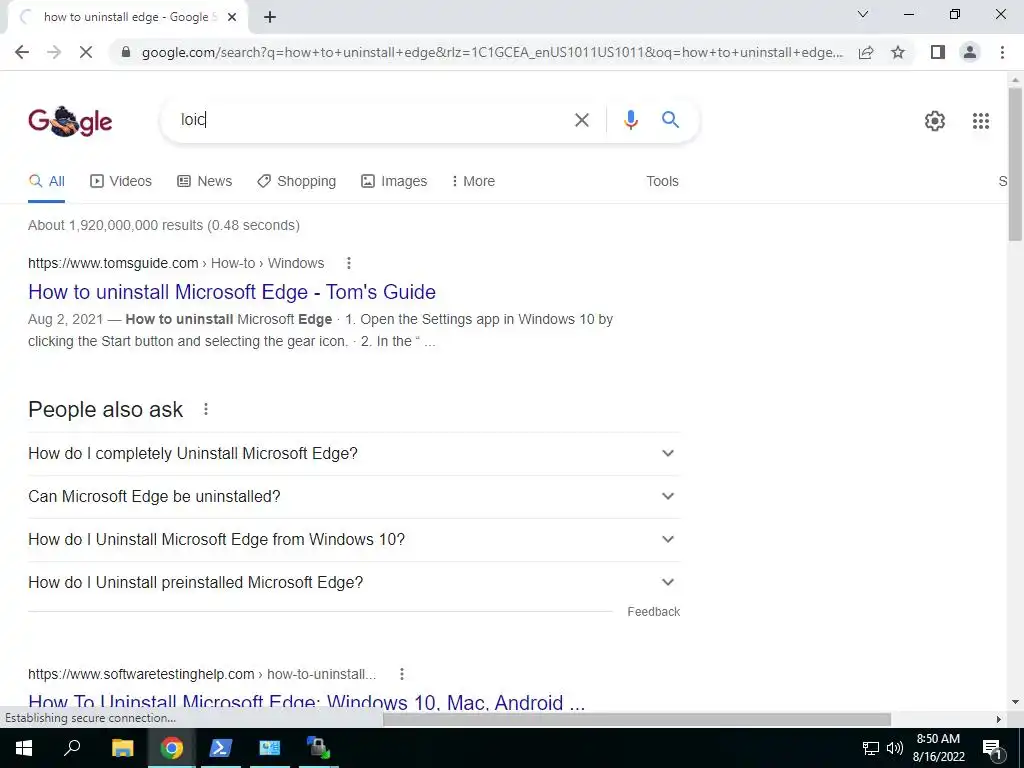Screen dimensions: 1024x768
Task: Select the All results tab
Action: (x=46, y=181)
